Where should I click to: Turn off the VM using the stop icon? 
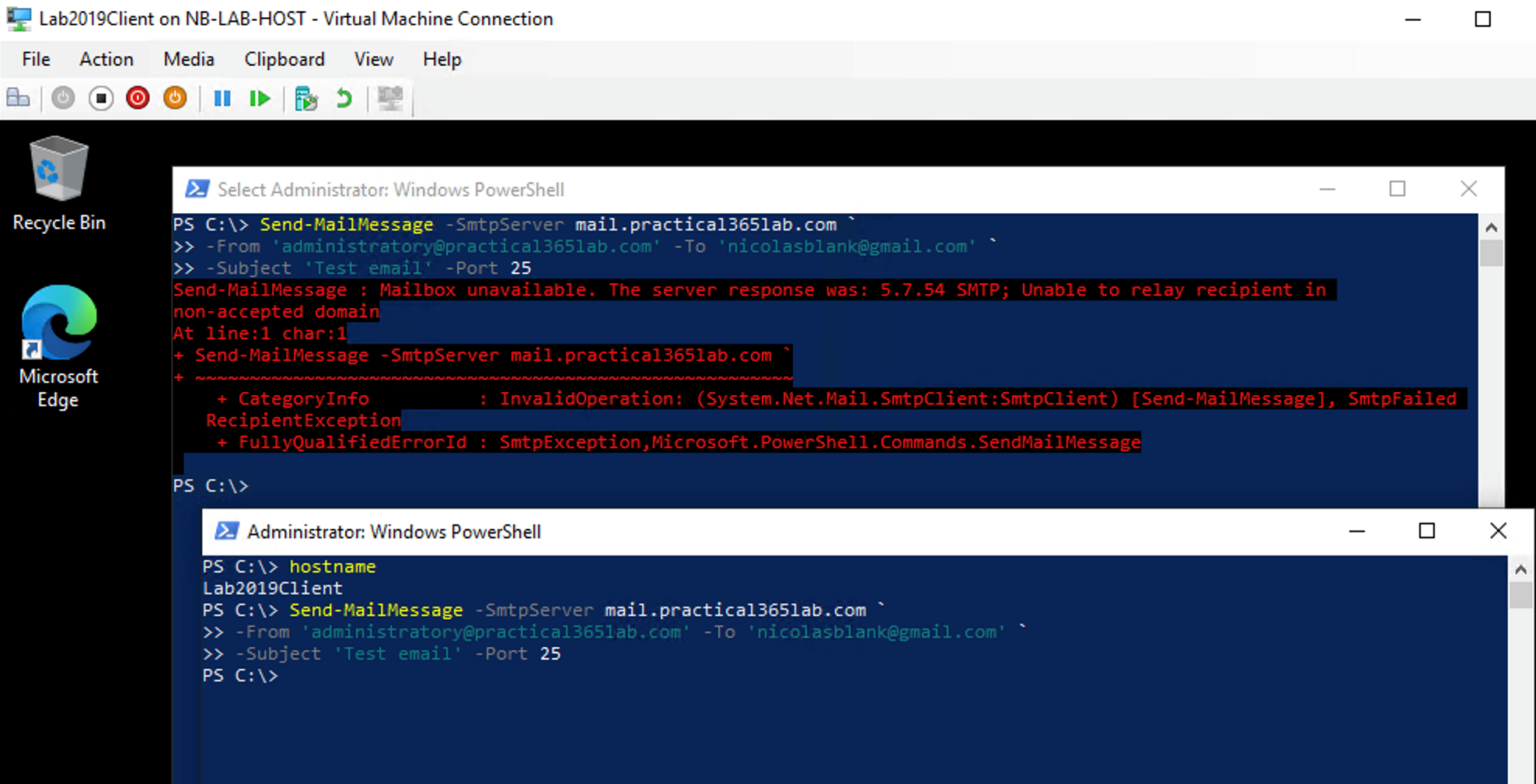[100, 97]
